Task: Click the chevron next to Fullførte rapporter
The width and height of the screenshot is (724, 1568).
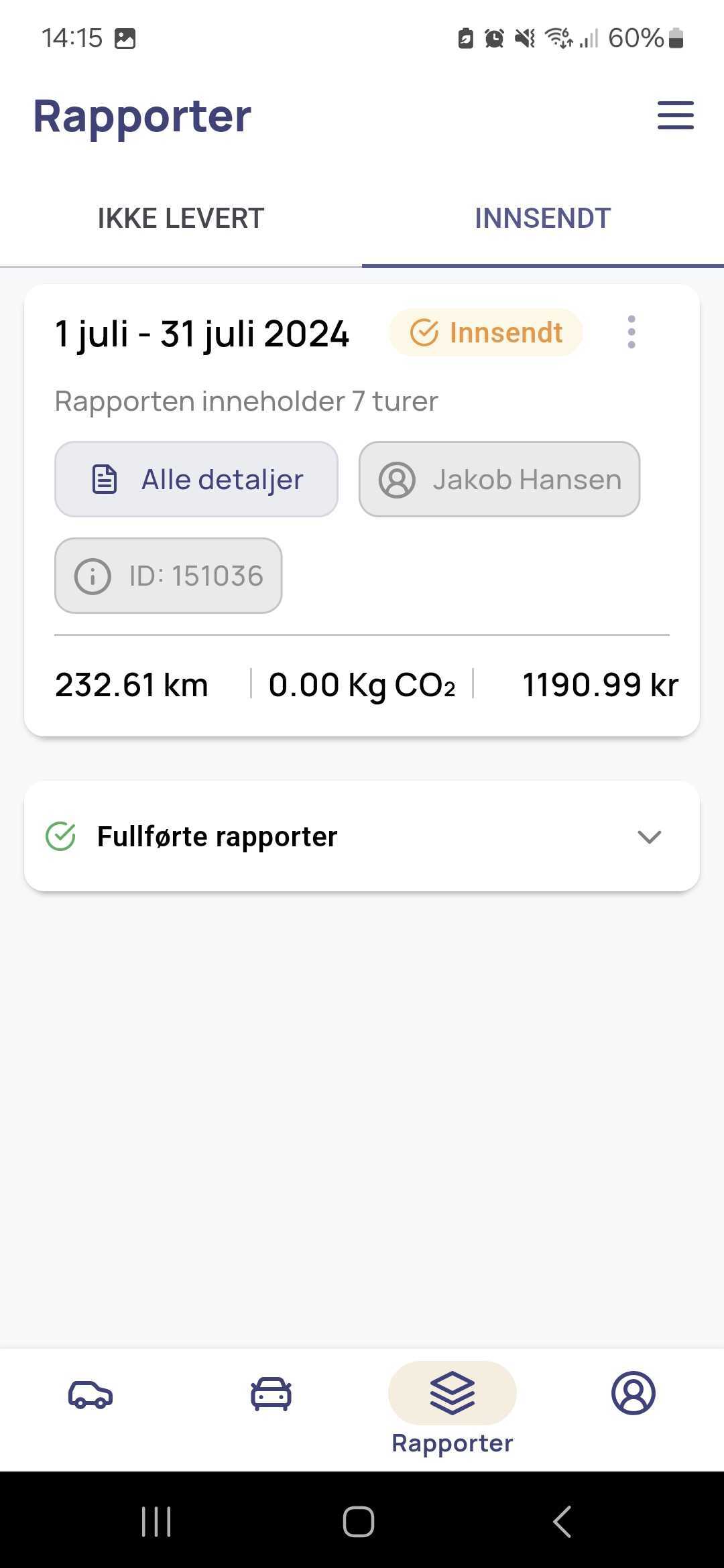Action: coord(649,837)
